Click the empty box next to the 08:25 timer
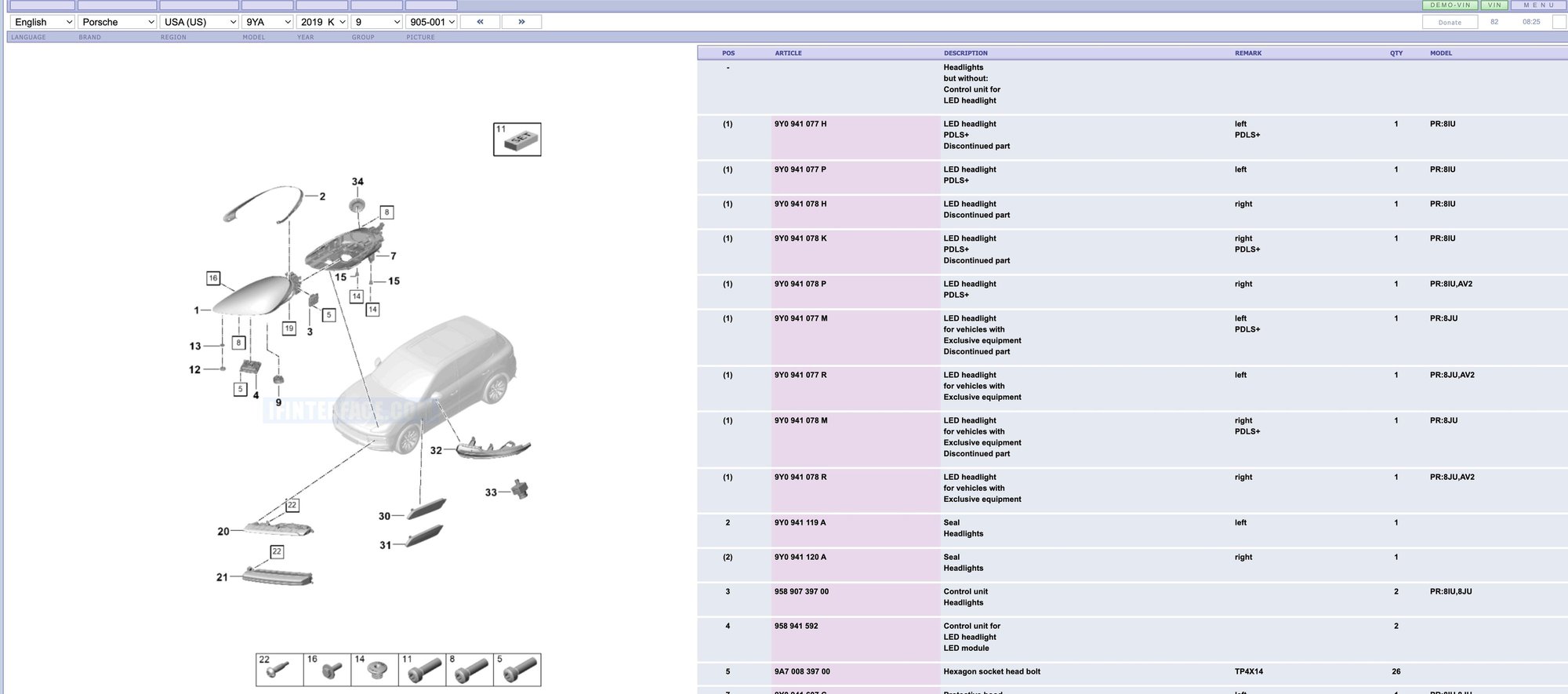 [x=1559, y=22]
